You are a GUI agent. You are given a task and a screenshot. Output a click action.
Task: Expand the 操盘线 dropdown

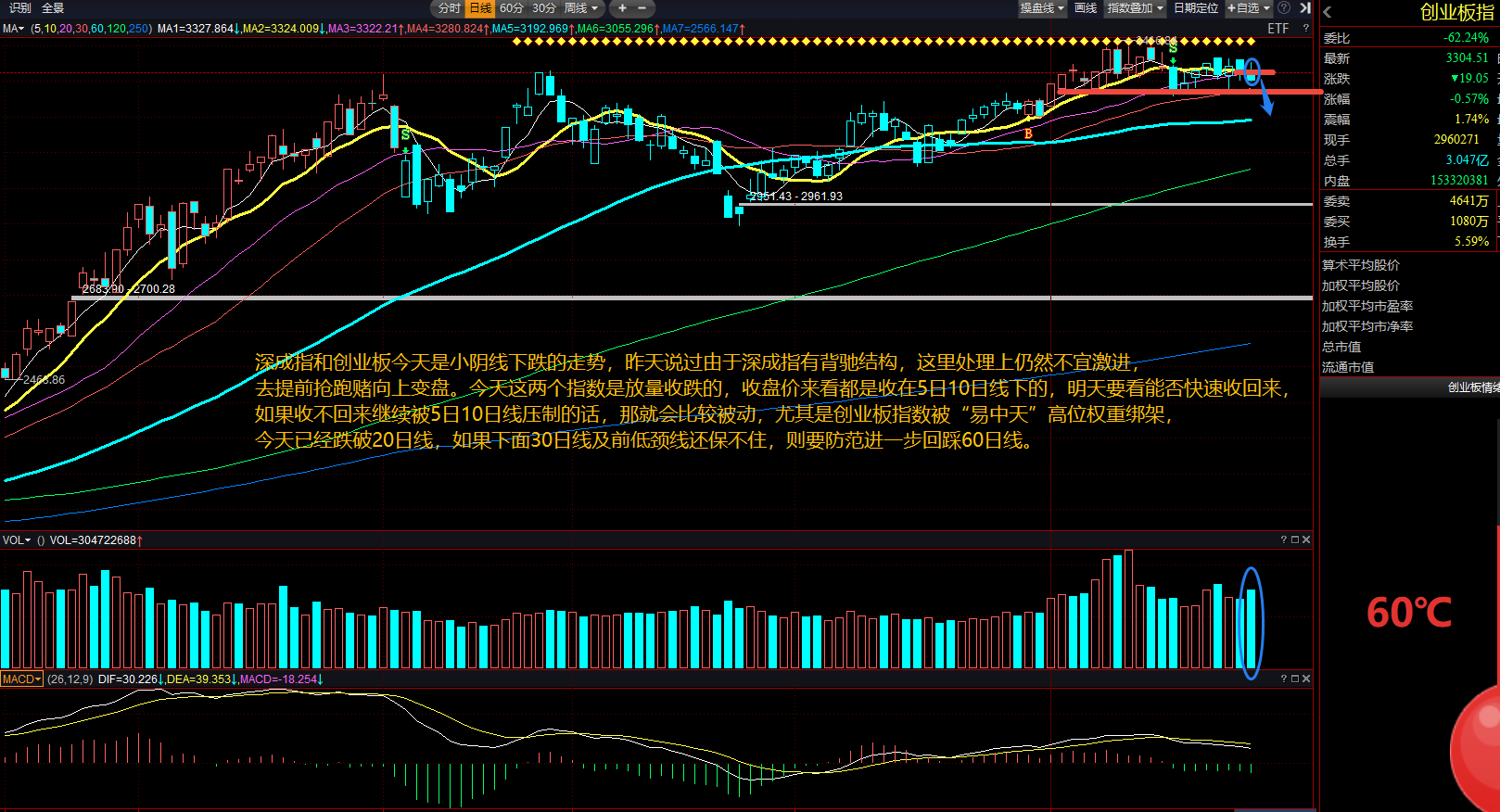pyautogui.click(x=1041, y=8)
